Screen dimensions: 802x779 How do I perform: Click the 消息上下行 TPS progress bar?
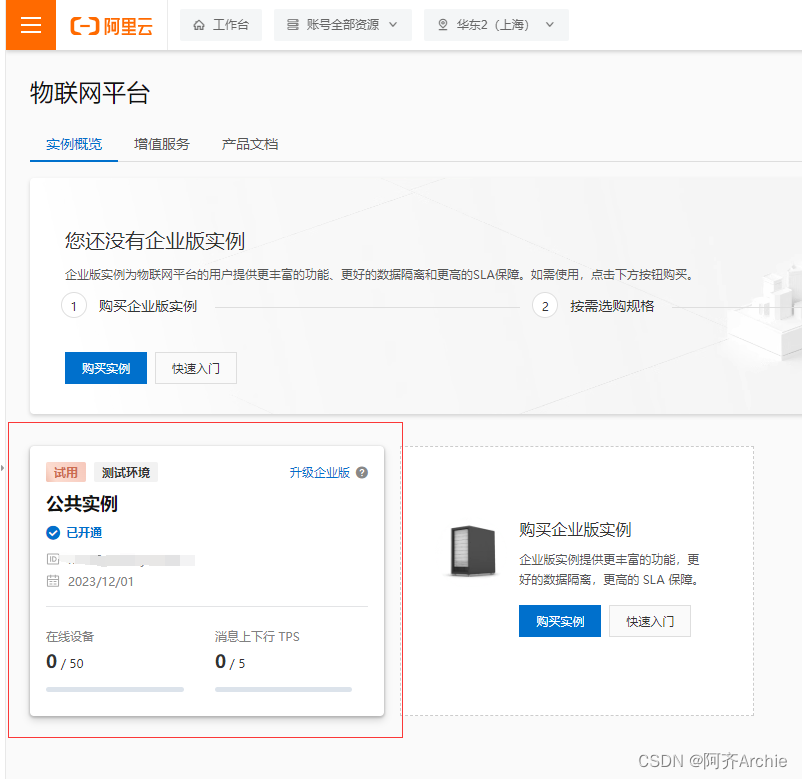click(283, 689)
